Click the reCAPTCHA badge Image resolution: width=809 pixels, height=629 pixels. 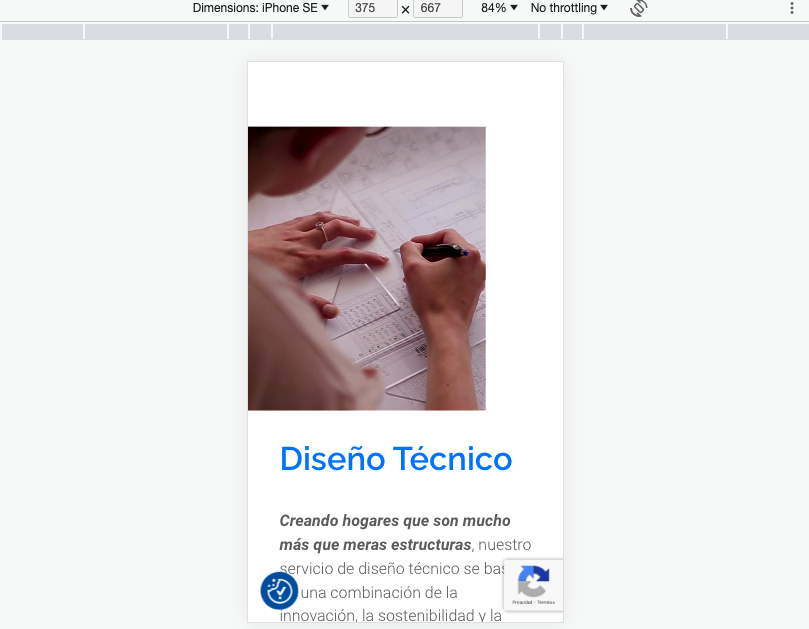(x=533, y=585)
